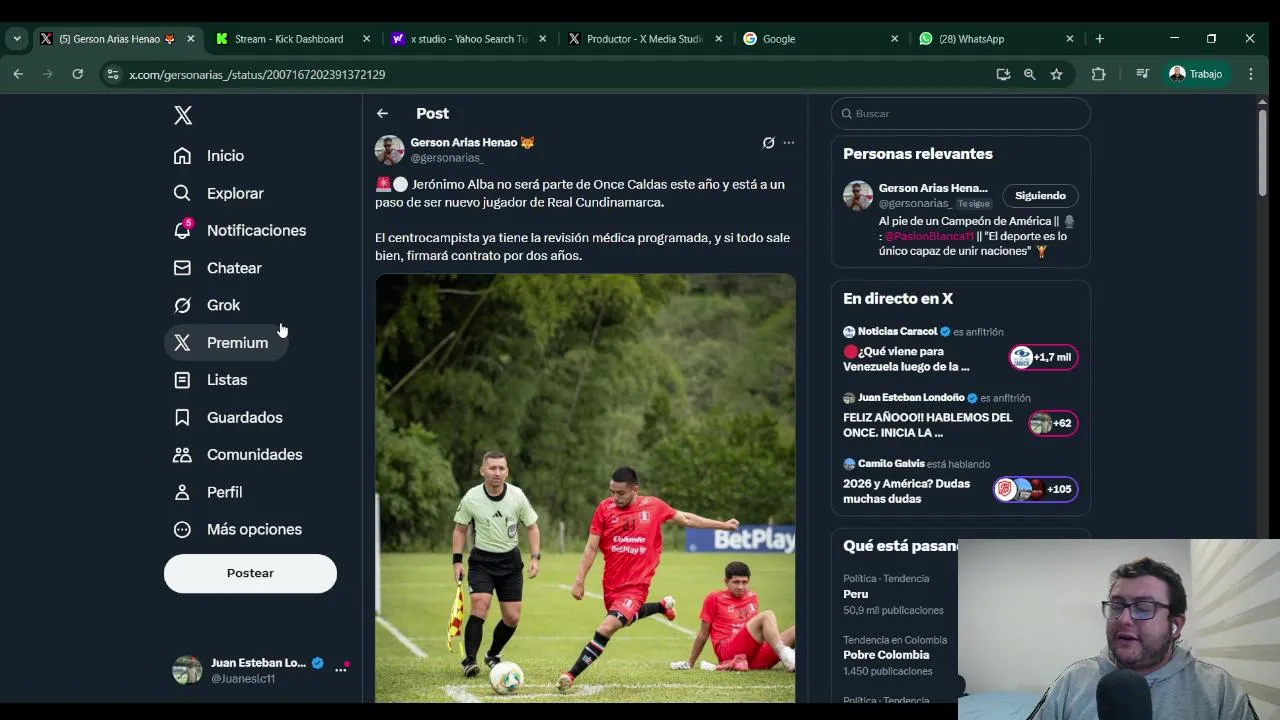
Task: Click Grok explain icon on the post
Action: (x=768, y=143)
